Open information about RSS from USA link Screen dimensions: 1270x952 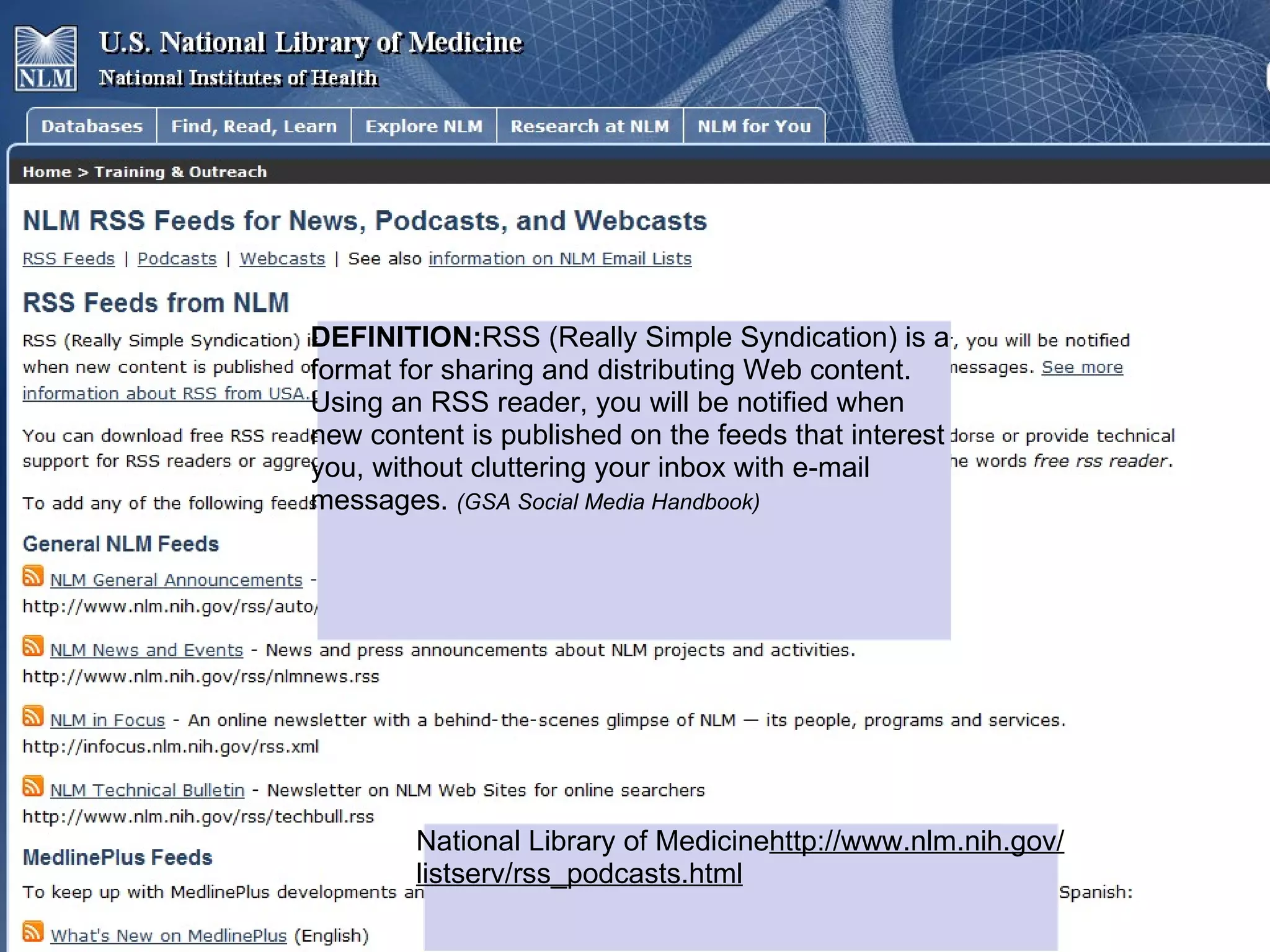[x=167, y=394]
